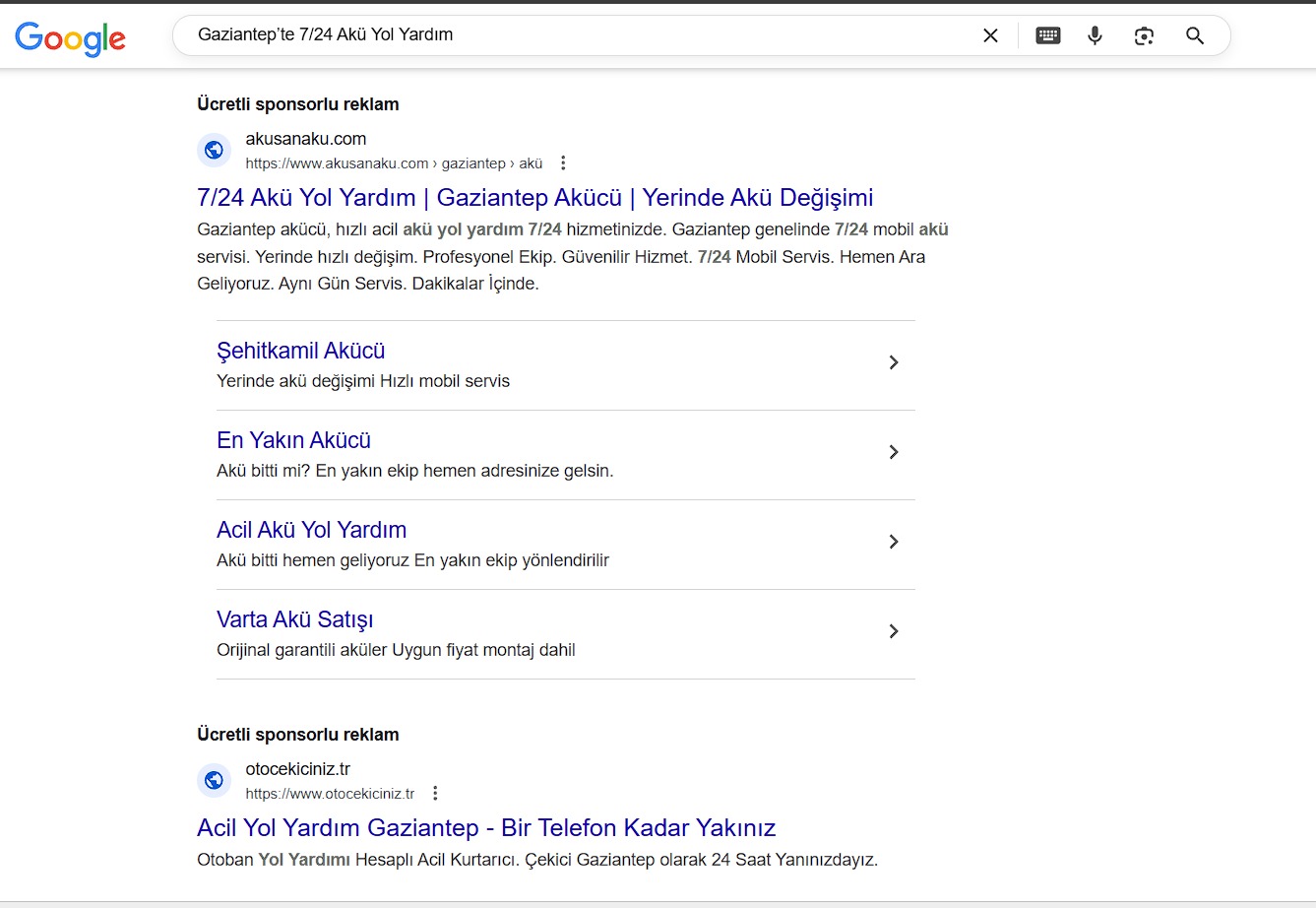Viewport: 1316px width, 908px height.
Task: Open the Şehitkamil Akücü sitelink
Action: click(x=300, y=351)
